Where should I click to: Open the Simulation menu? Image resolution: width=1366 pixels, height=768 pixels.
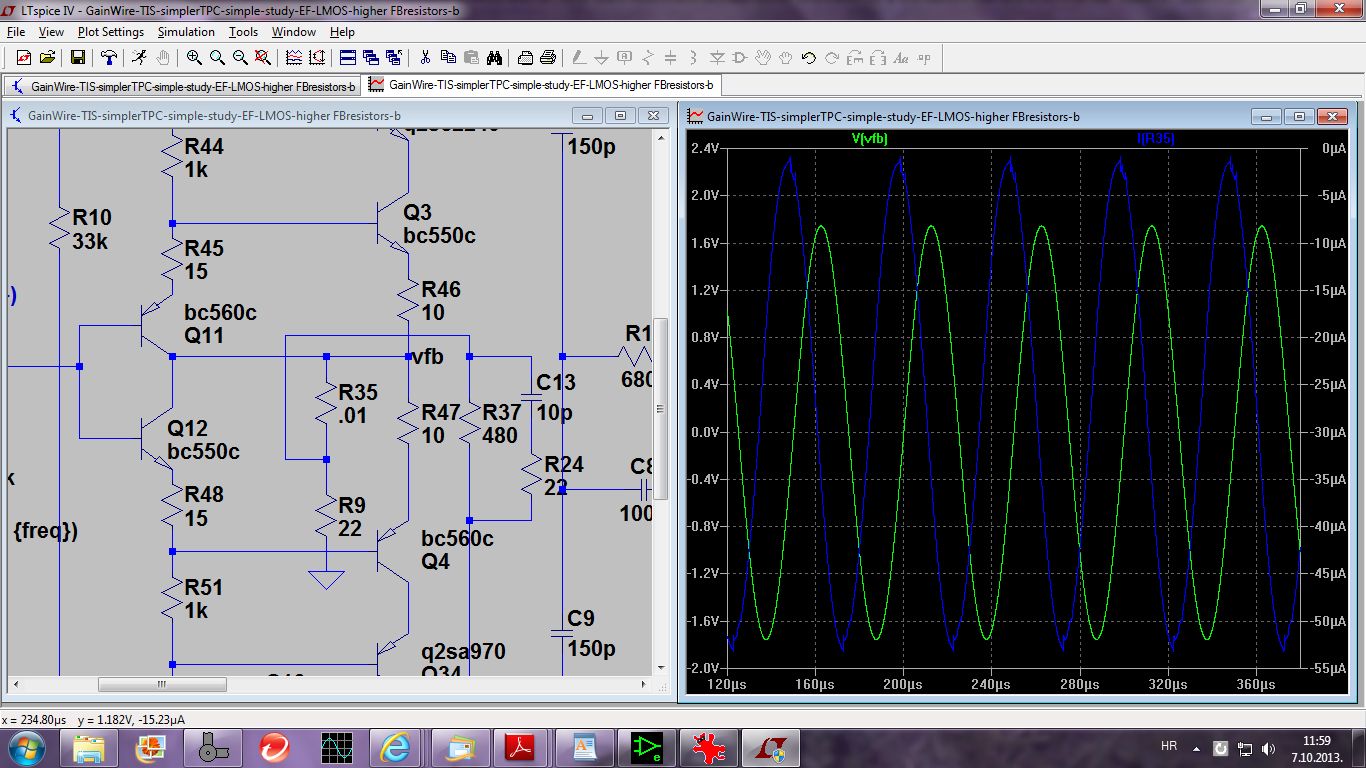pyautogui.click(x=186, y=32)
